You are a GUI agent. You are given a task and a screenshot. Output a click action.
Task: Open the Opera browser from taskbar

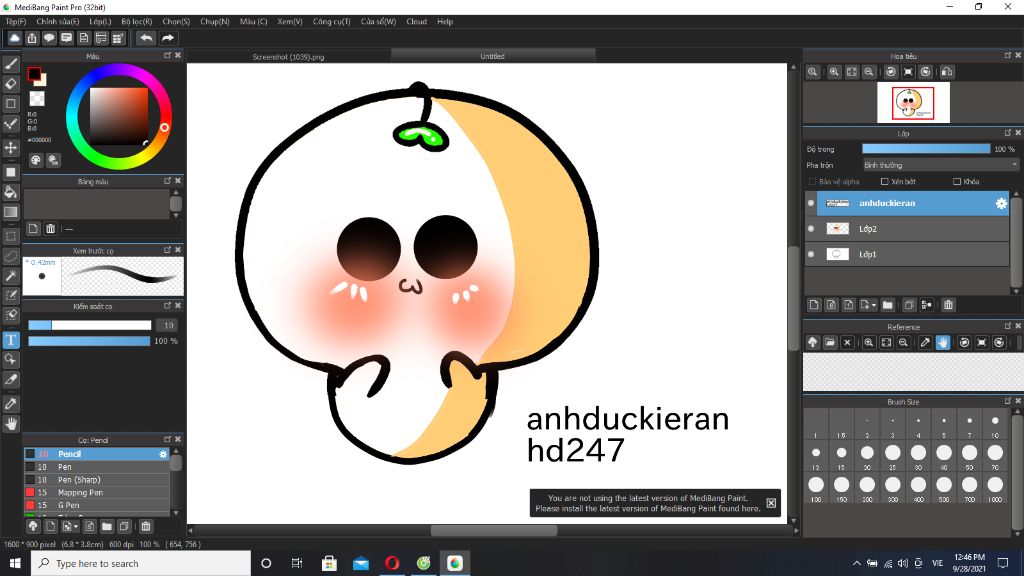pos(392,563)
